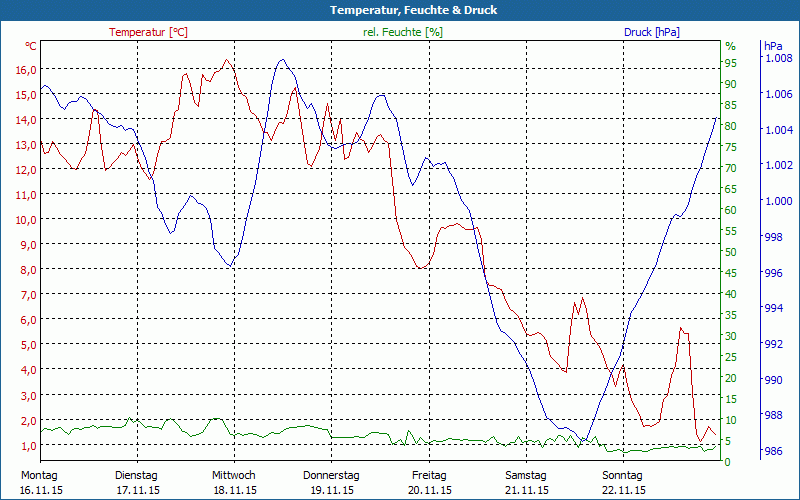This screenshot has width=800, height=500.
Task: Click the 1.000 tick on pressure axis
Action: click(778, 200)
